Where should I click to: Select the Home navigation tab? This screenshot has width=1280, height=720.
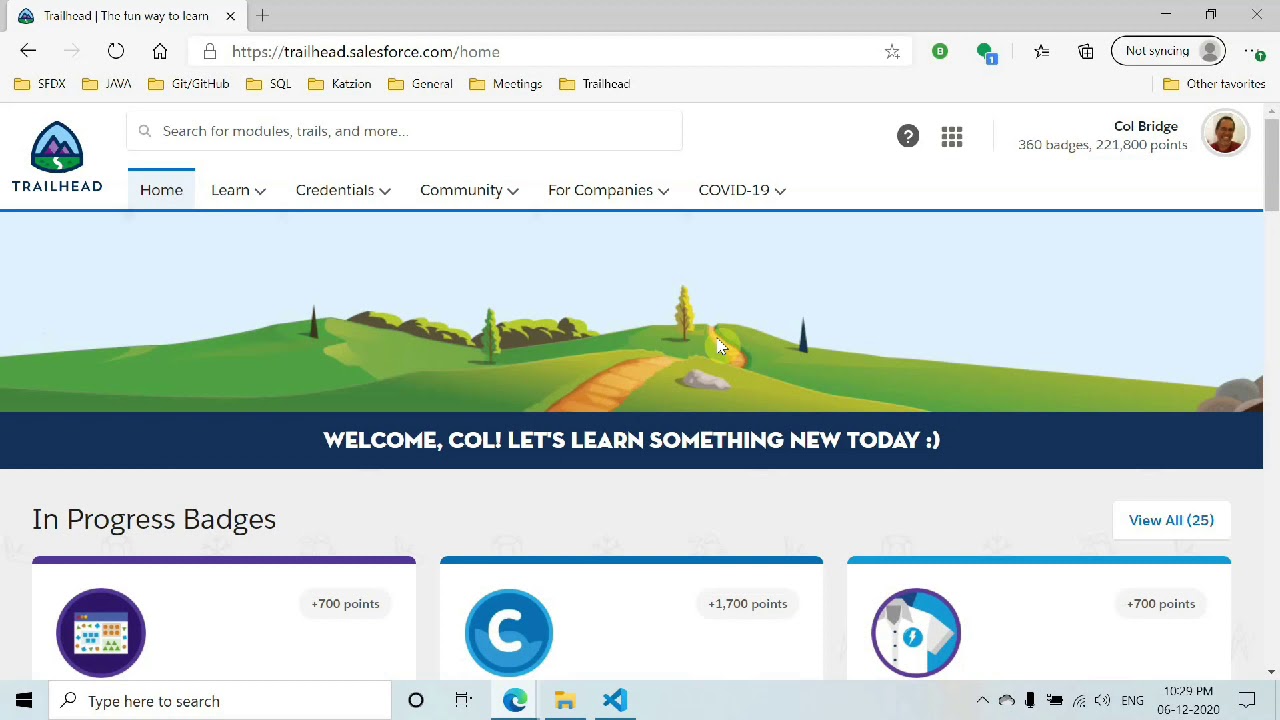point(161,190)
